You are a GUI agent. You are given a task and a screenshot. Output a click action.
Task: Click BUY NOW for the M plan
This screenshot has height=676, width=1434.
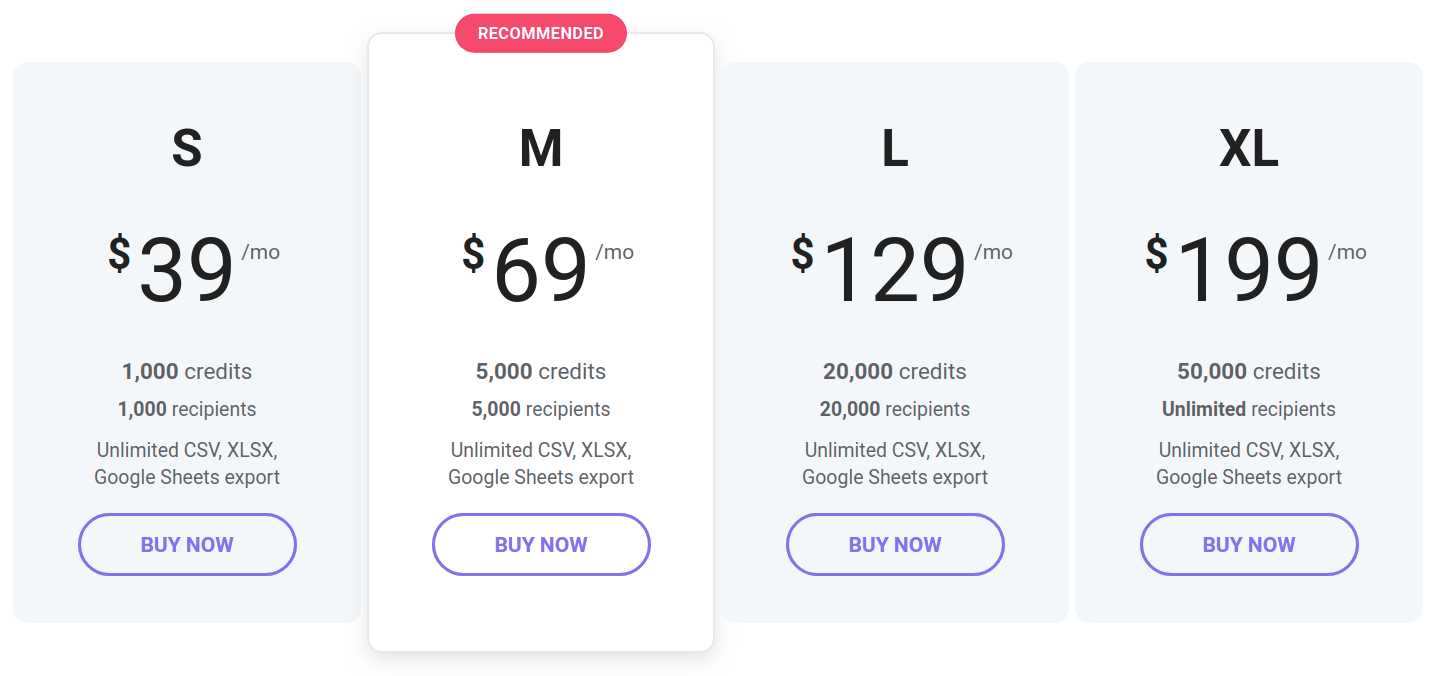point(541,544)
